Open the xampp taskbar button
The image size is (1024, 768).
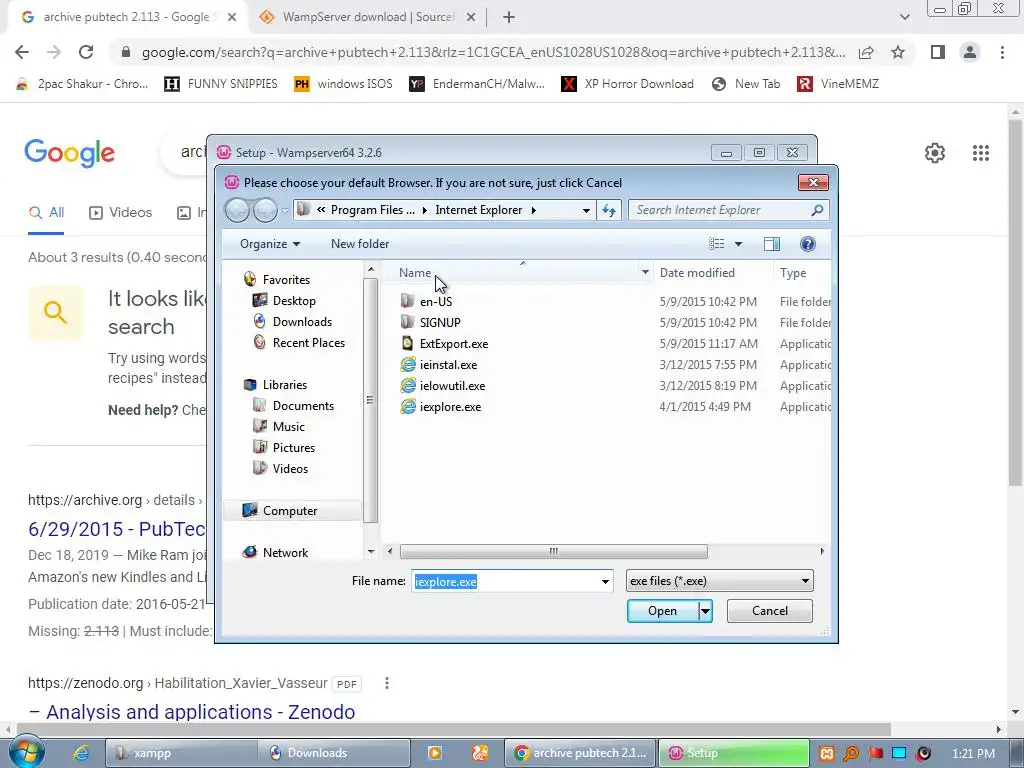(x=181, y=753)
